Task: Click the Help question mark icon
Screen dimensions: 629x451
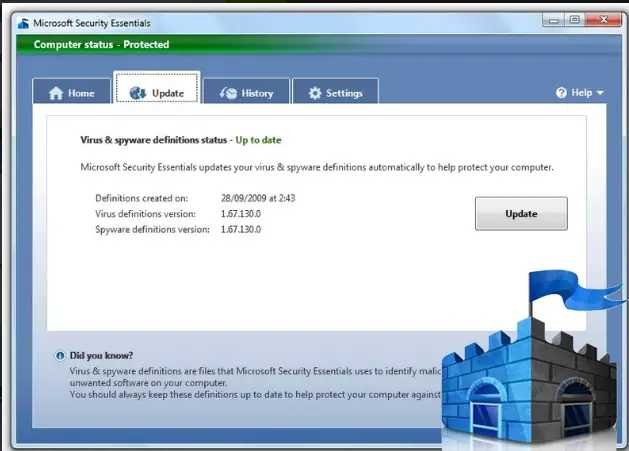Action: click(x=561, y=93)
